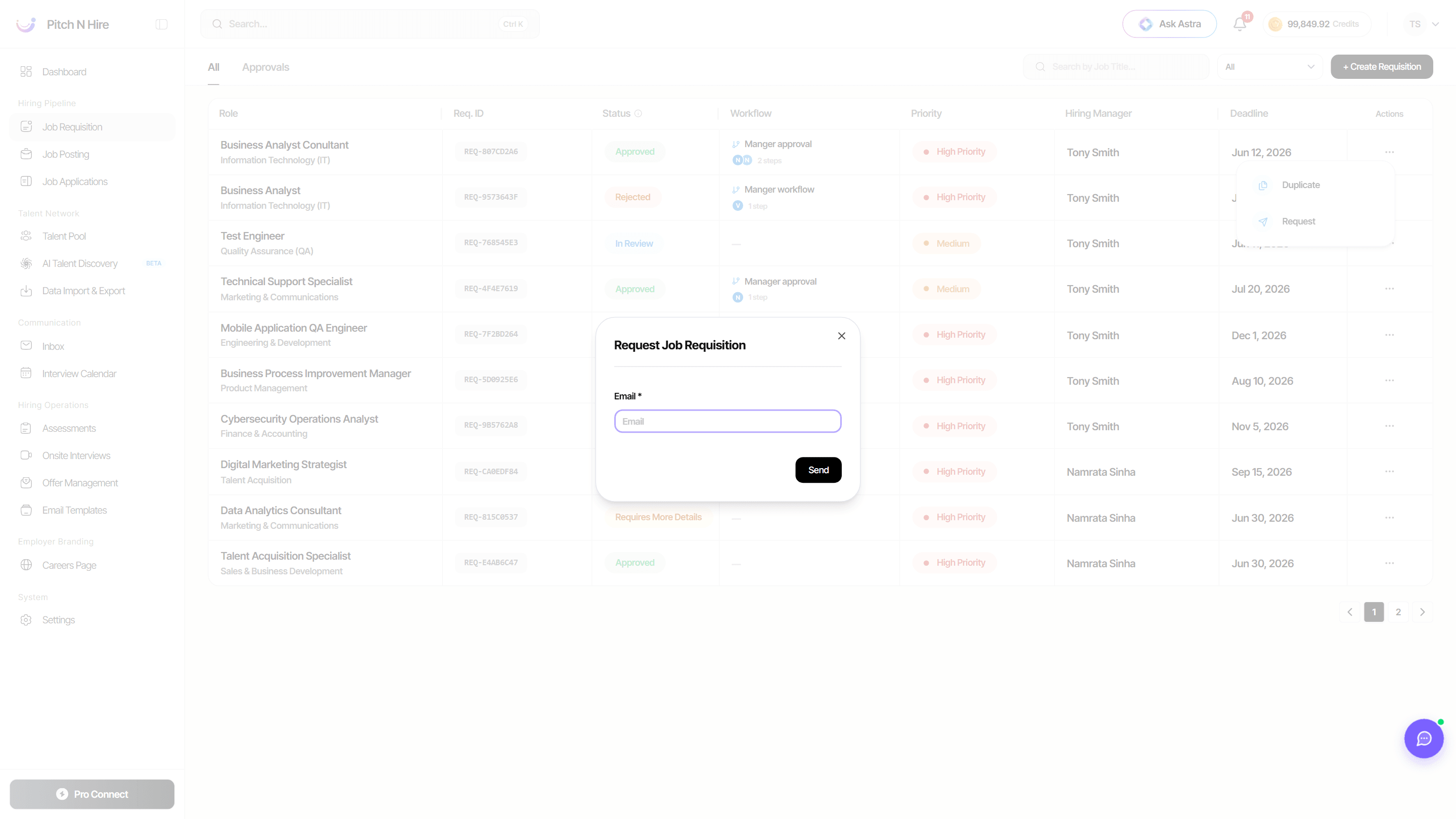Click the Manger workflow entry

[779, 190]
